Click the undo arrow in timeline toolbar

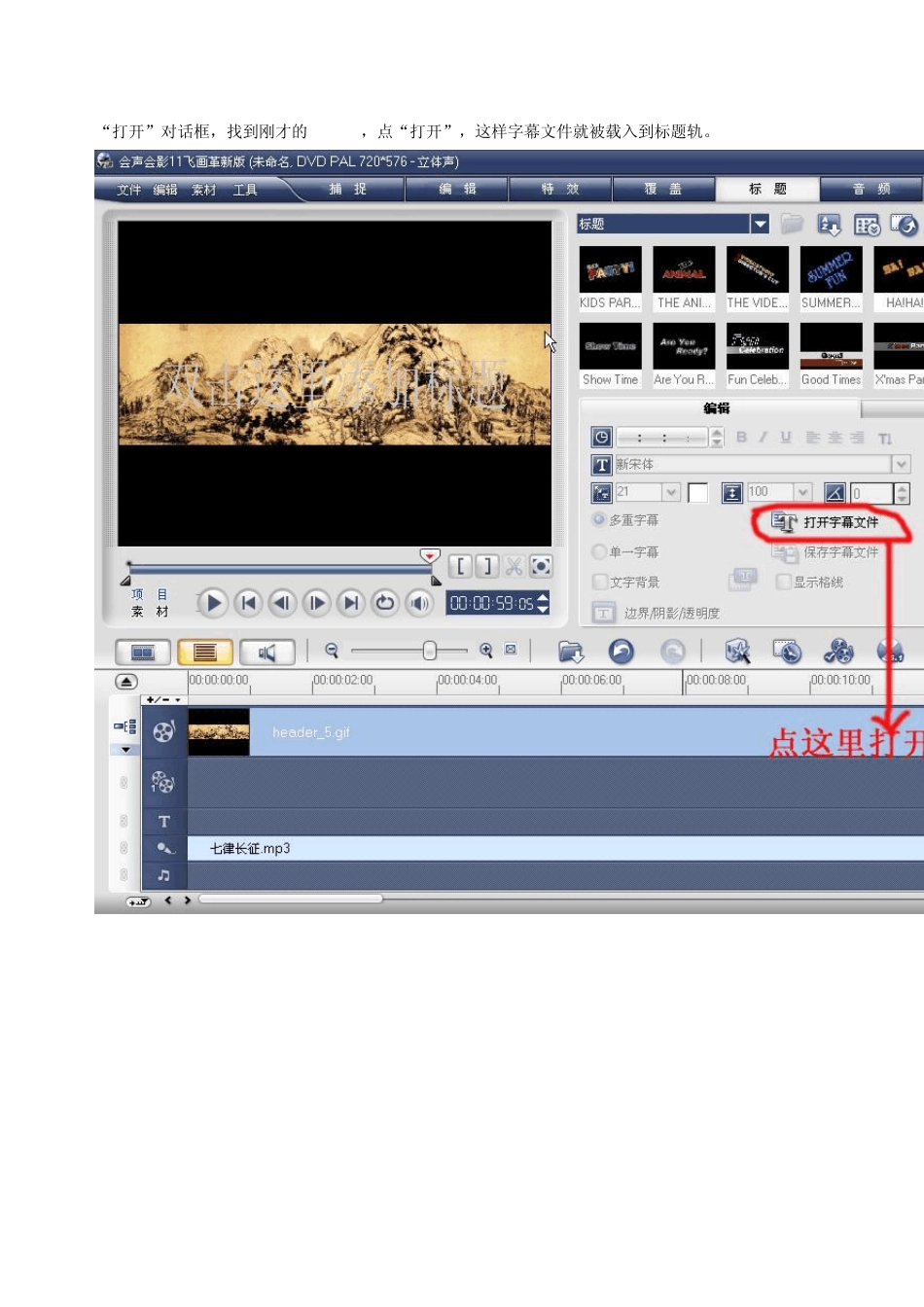coord(622,652)
